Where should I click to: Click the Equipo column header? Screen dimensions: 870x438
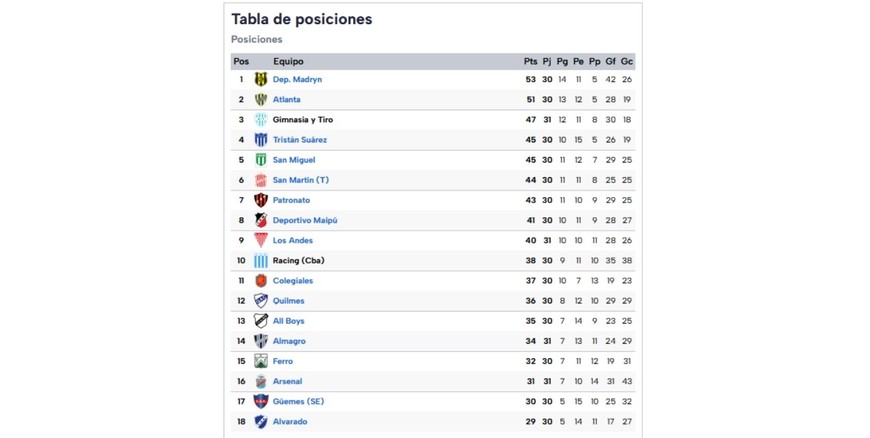(288, 61)
